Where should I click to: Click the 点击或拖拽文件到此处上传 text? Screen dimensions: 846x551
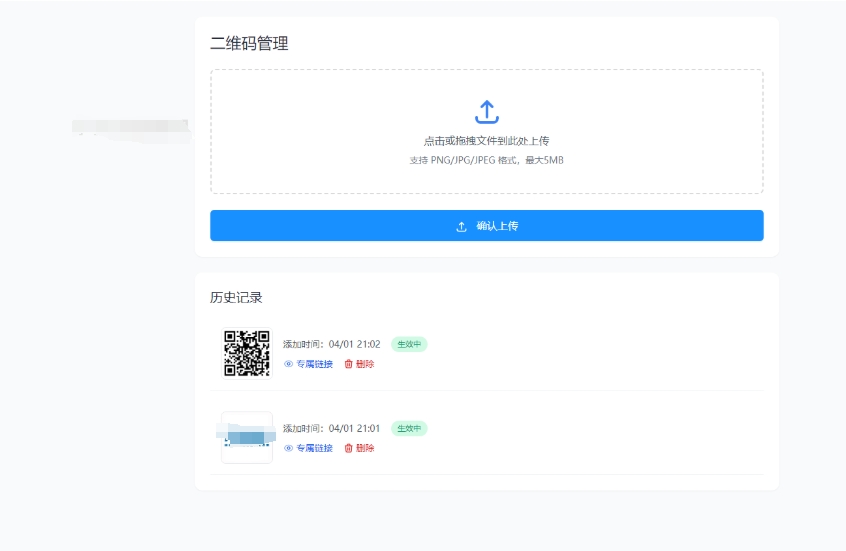[487, 141]
